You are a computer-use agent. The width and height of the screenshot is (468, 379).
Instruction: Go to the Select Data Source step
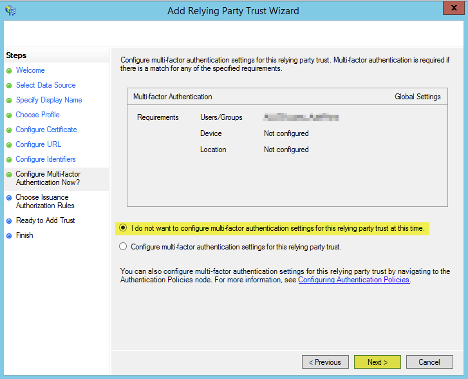(x=46, y=85)
